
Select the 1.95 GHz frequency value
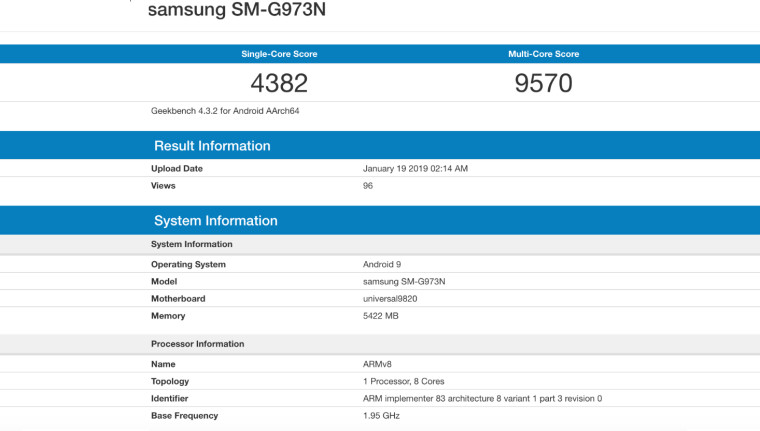[x=381, y=416]
